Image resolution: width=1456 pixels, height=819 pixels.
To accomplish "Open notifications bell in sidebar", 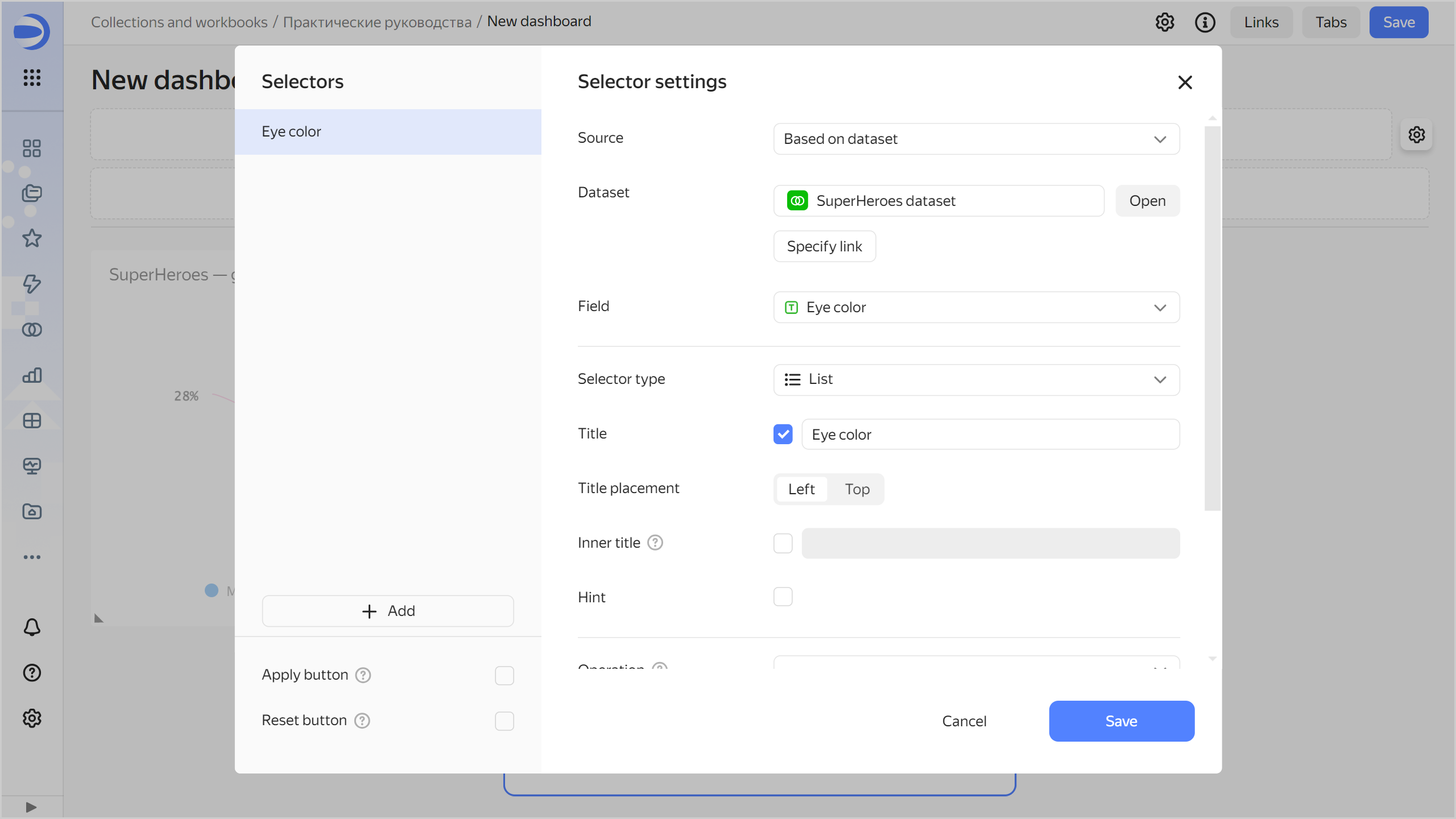I will [32, 627].
